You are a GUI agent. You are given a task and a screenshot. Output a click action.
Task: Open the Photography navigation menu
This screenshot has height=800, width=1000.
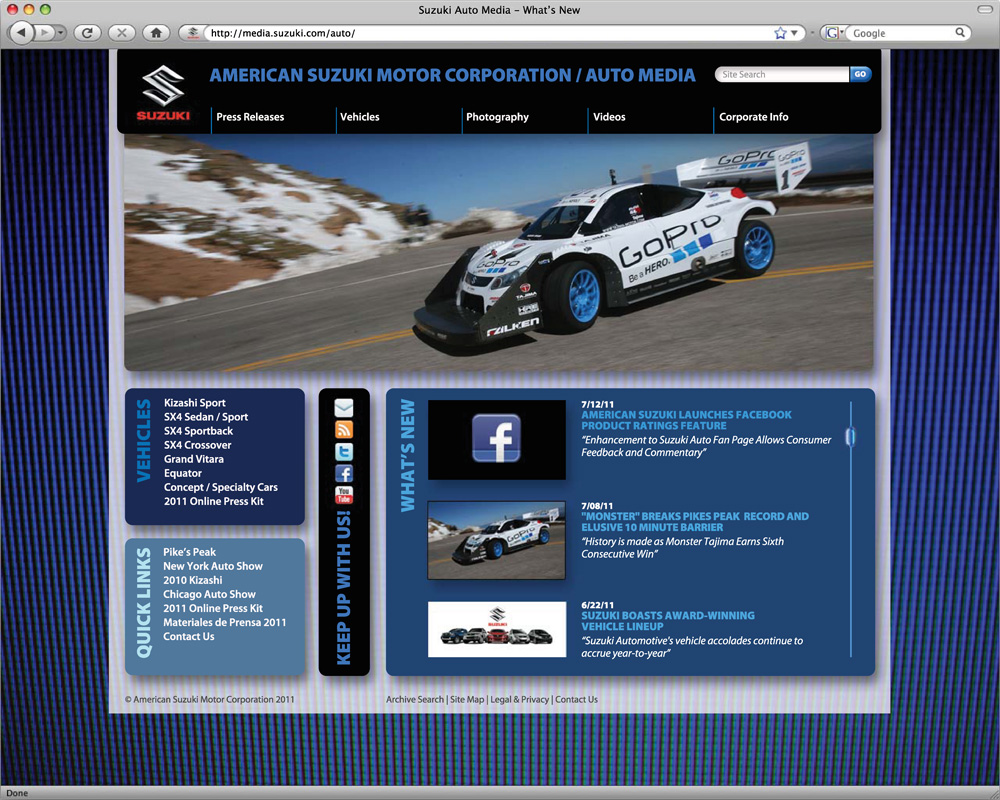497,117
